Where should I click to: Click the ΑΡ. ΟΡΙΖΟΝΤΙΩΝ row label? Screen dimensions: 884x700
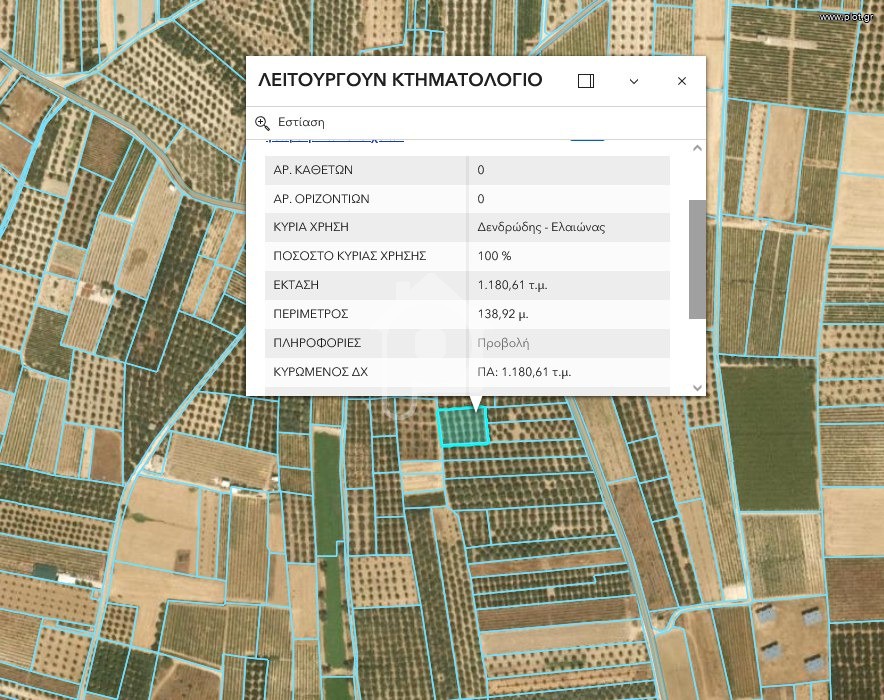tap(321, 199)
